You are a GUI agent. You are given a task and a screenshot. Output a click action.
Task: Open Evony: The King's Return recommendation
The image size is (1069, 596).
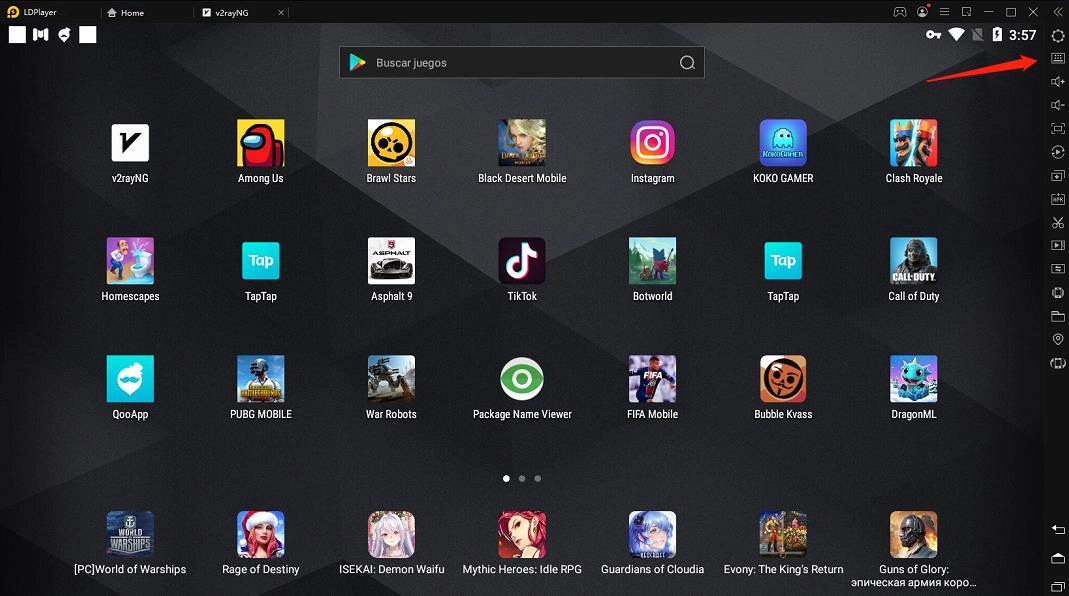(783, 535)
